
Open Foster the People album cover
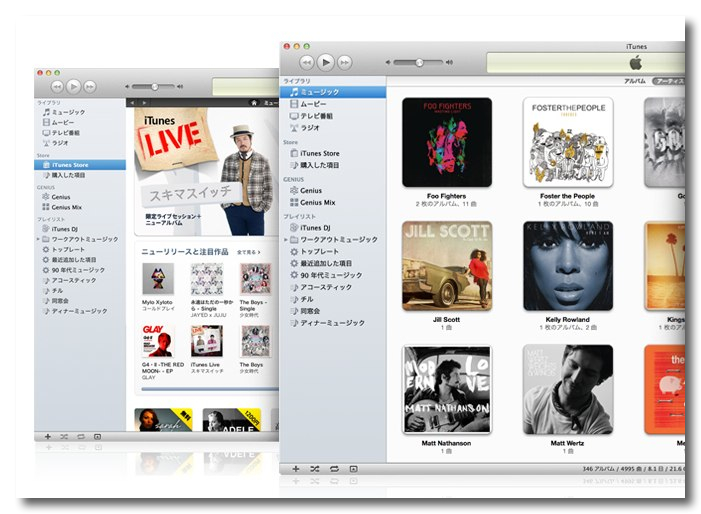coord(568,142)
